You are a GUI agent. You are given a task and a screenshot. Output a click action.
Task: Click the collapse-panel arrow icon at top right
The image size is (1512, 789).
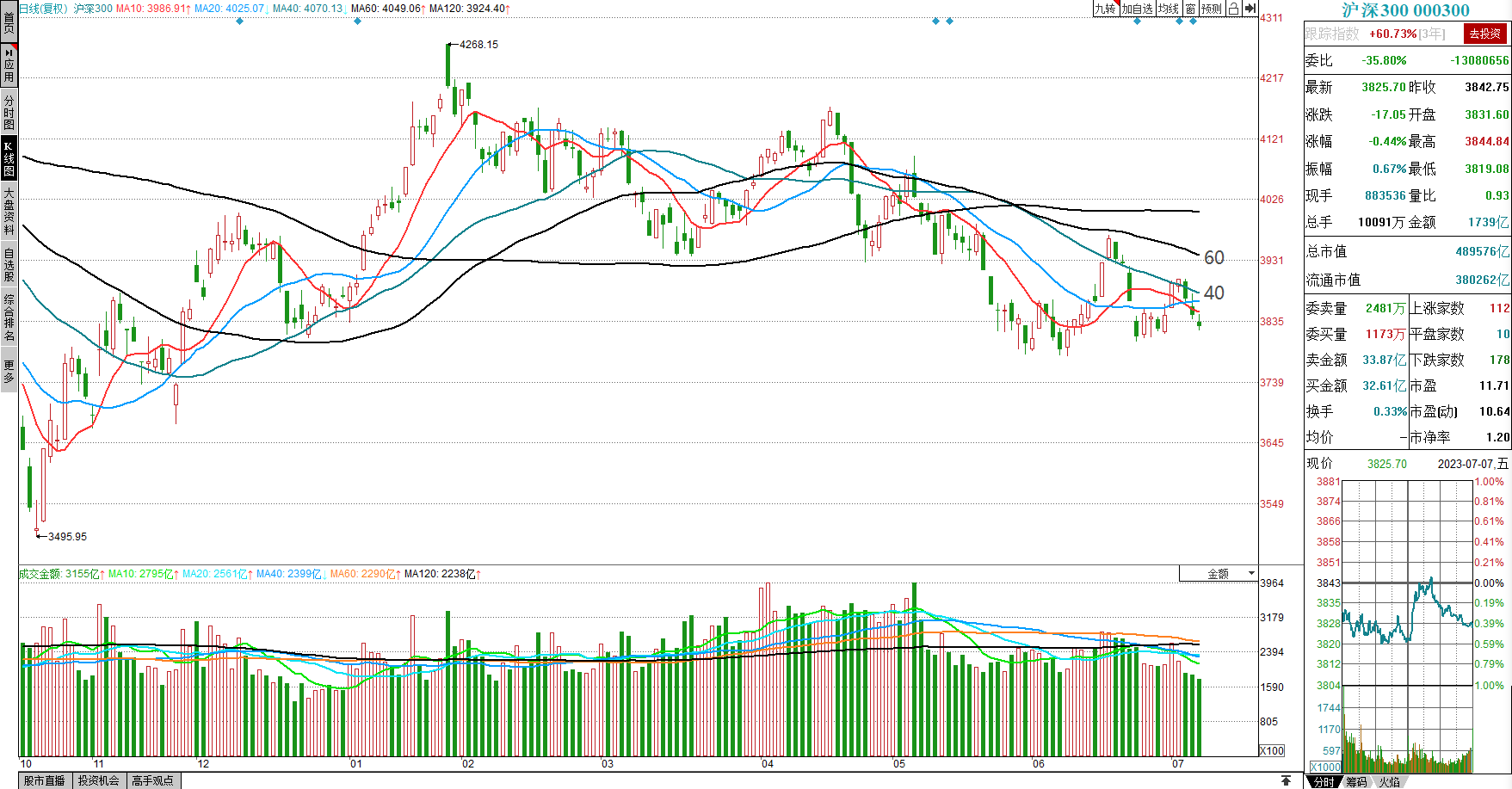tap(1250, 9)
